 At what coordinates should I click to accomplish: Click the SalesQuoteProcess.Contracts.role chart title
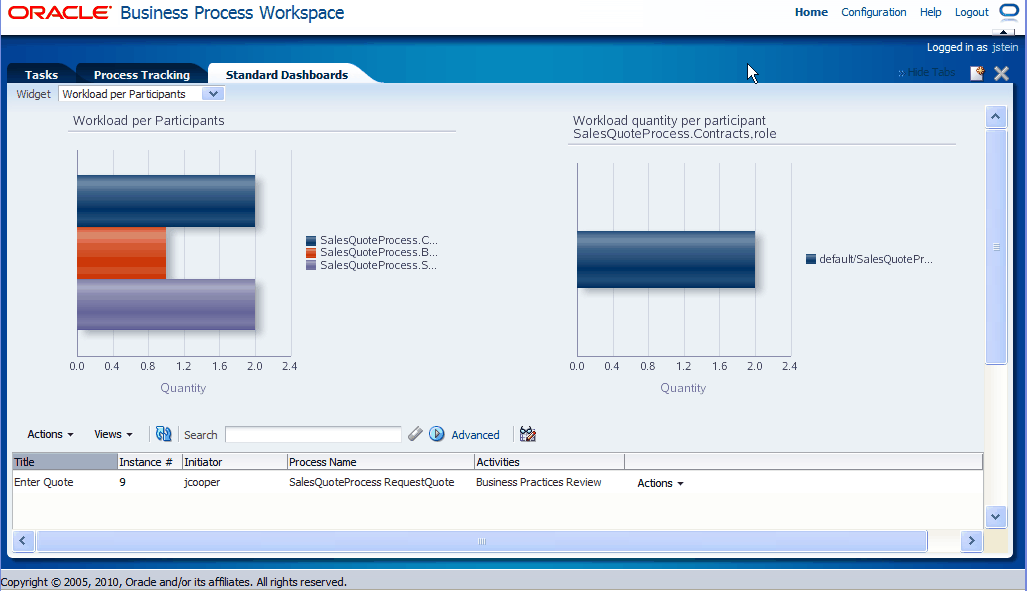pos(675,127)
